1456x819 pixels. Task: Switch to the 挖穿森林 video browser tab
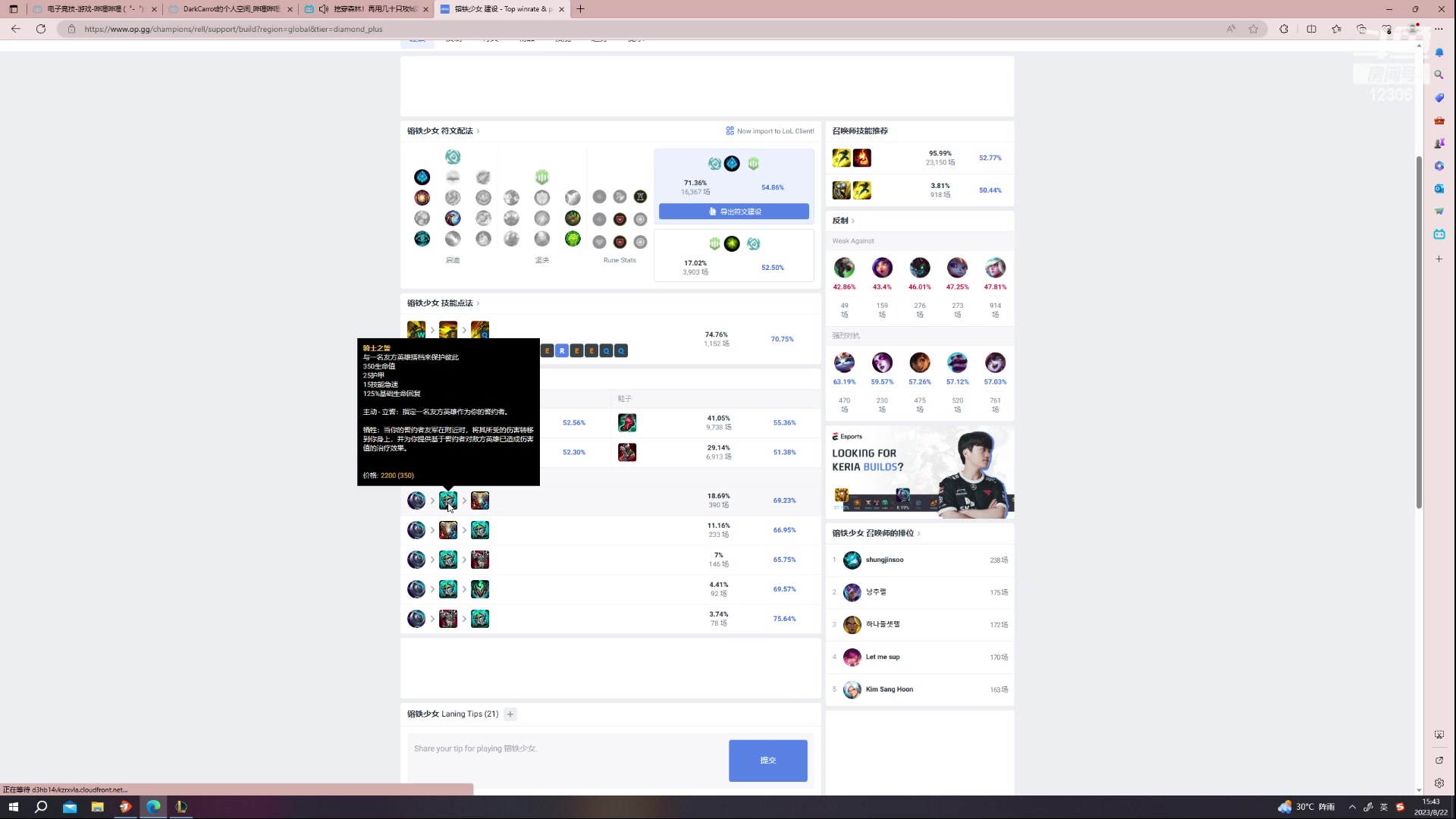pyautogui.click(x=367, y=9)
